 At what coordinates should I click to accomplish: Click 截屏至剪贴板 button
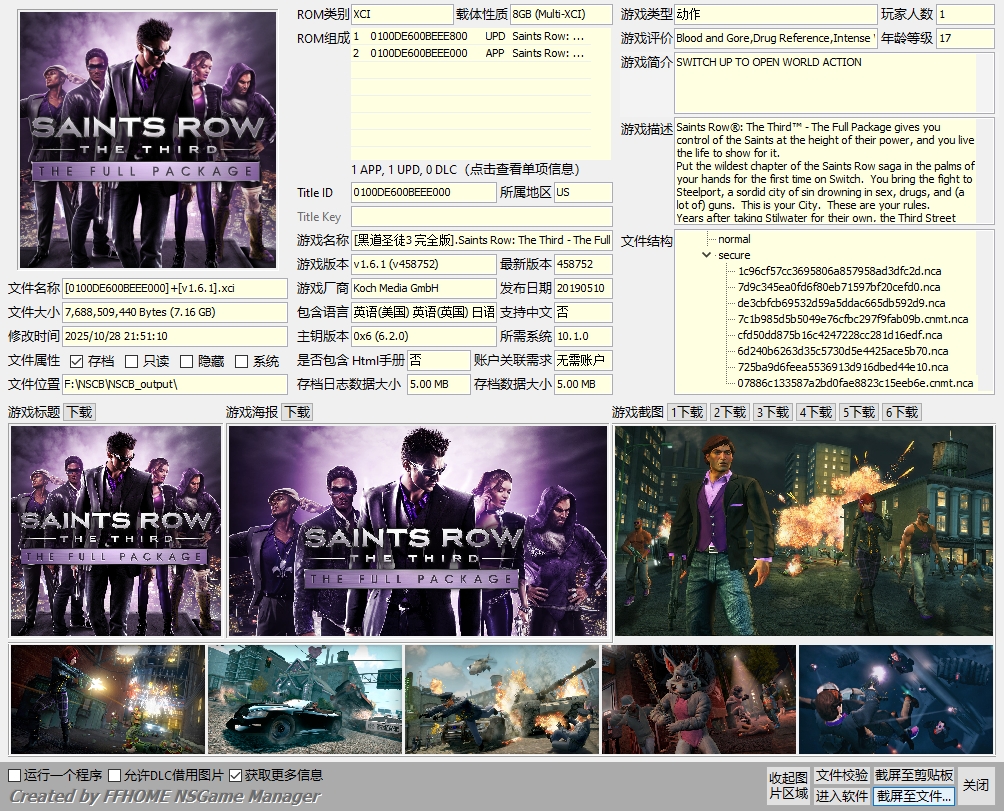point(914,775)
